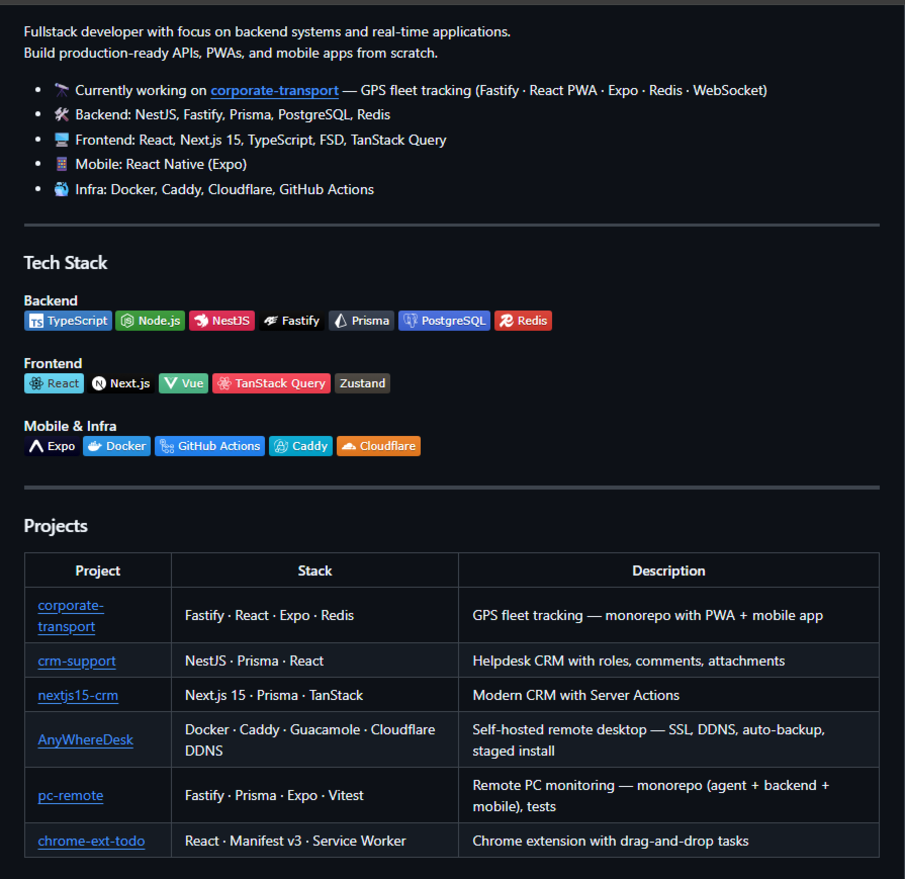Click 'Chrome extension with drag-and-drop tasks' description
This screenshot has width=905, height=879.
(668, 841)
